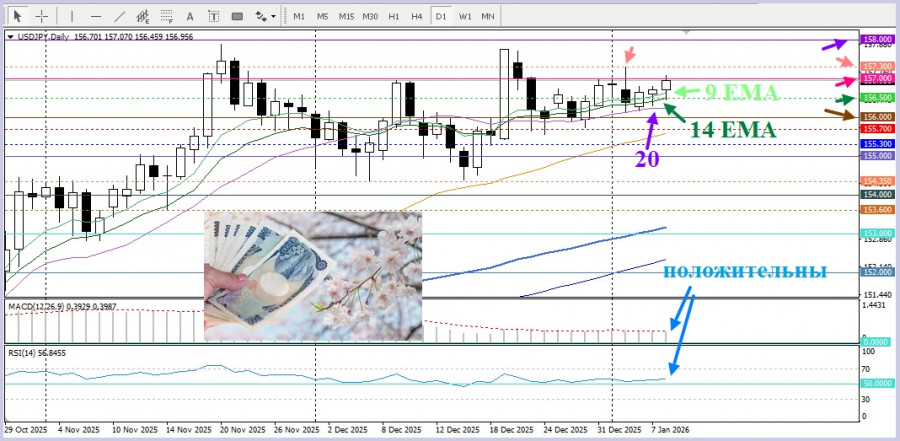Click the 20 Nov 2025 date label
This screenshot has height=441, width=900.
243,430
